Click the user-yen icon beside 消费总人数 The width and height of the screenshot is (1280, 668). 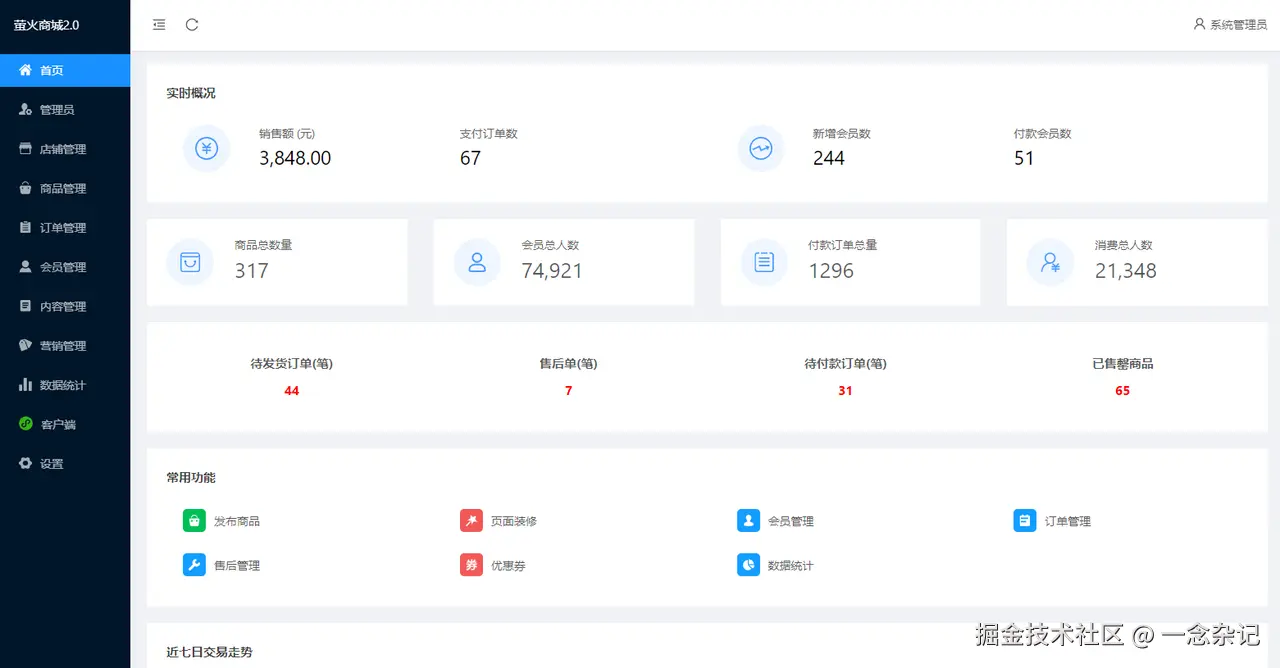(x=1050, y=262)
